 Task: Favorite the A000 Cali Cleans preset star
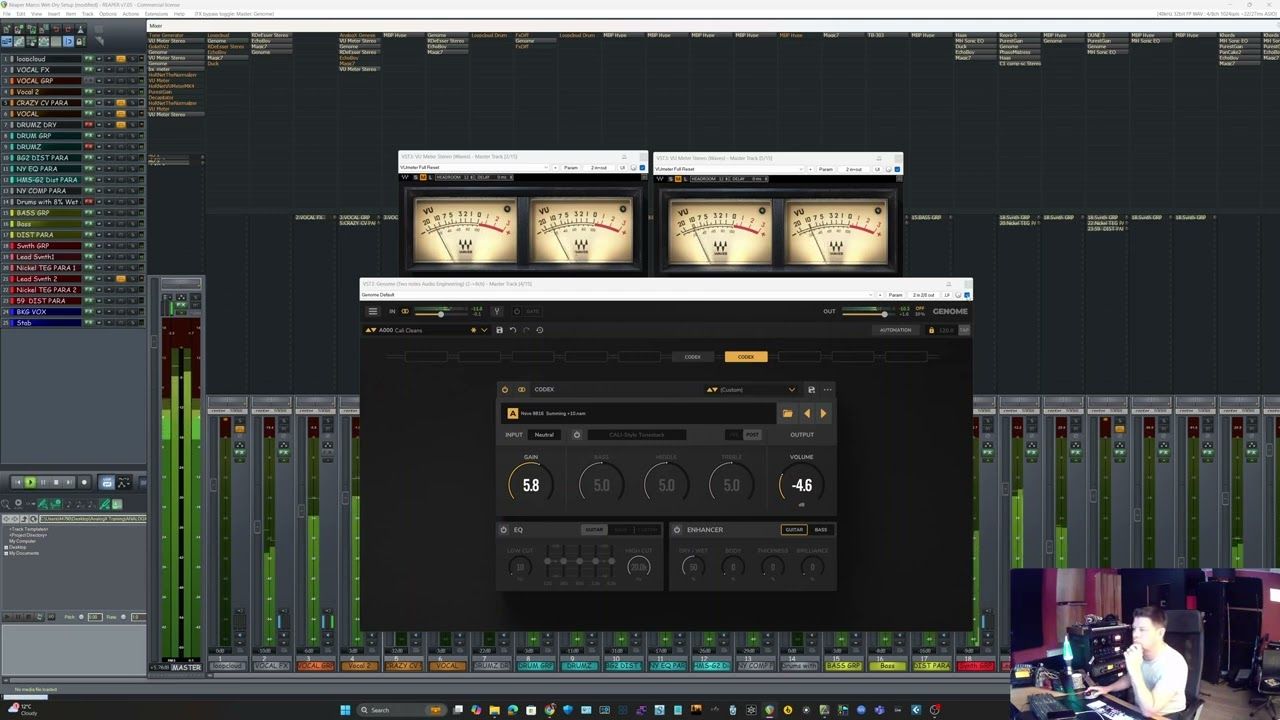(x=473, y=330)
